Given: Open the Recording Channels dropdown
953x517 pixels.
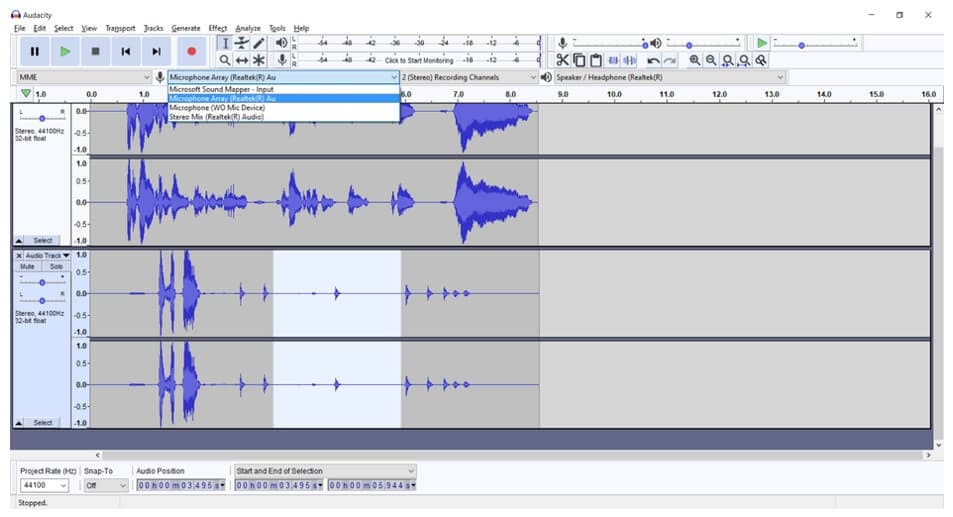Looking at the screenshot, I should click(469, 77).
